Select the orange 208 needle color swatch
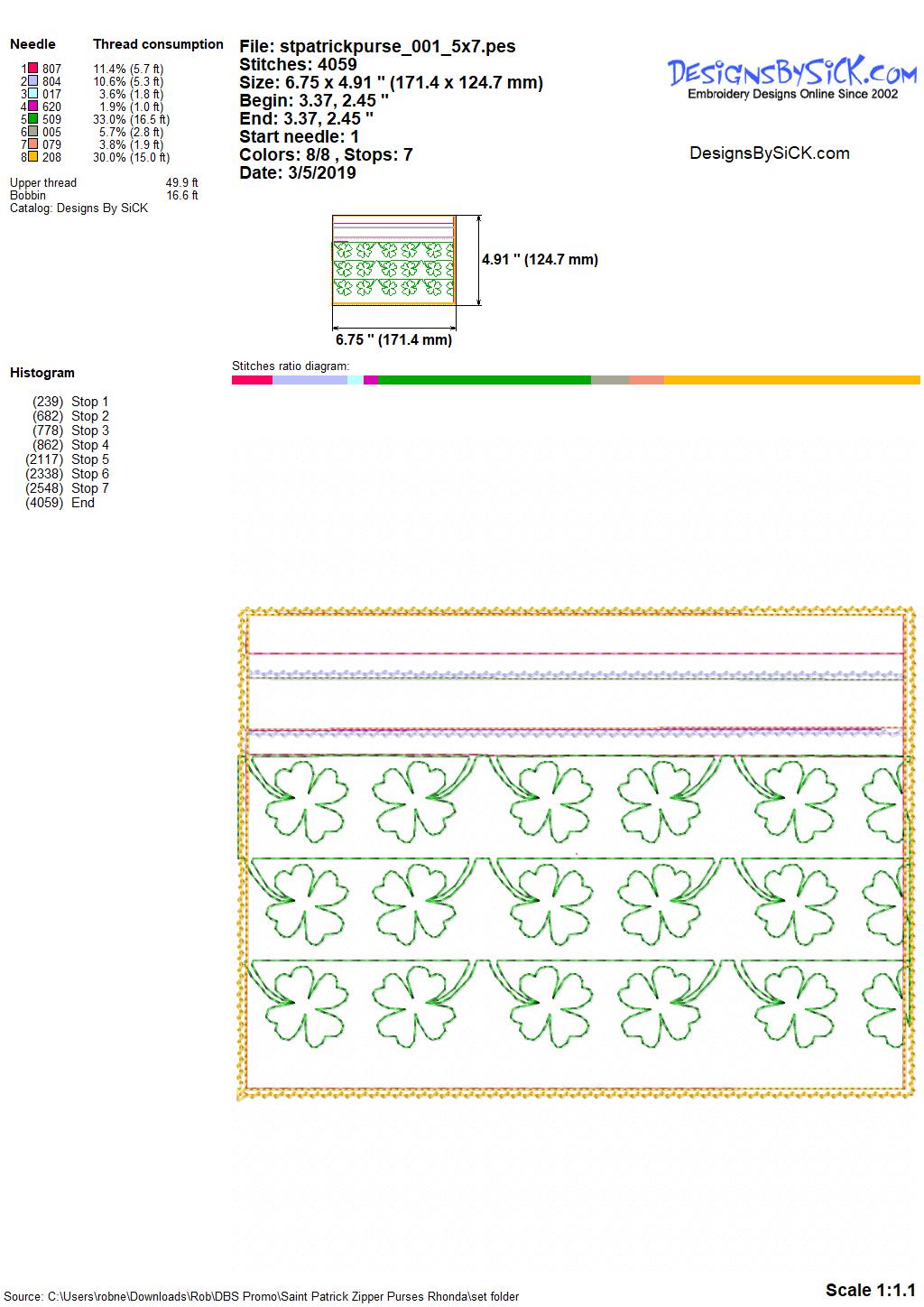This screenshot has width=924, height=1307. (x=32, y=157)
